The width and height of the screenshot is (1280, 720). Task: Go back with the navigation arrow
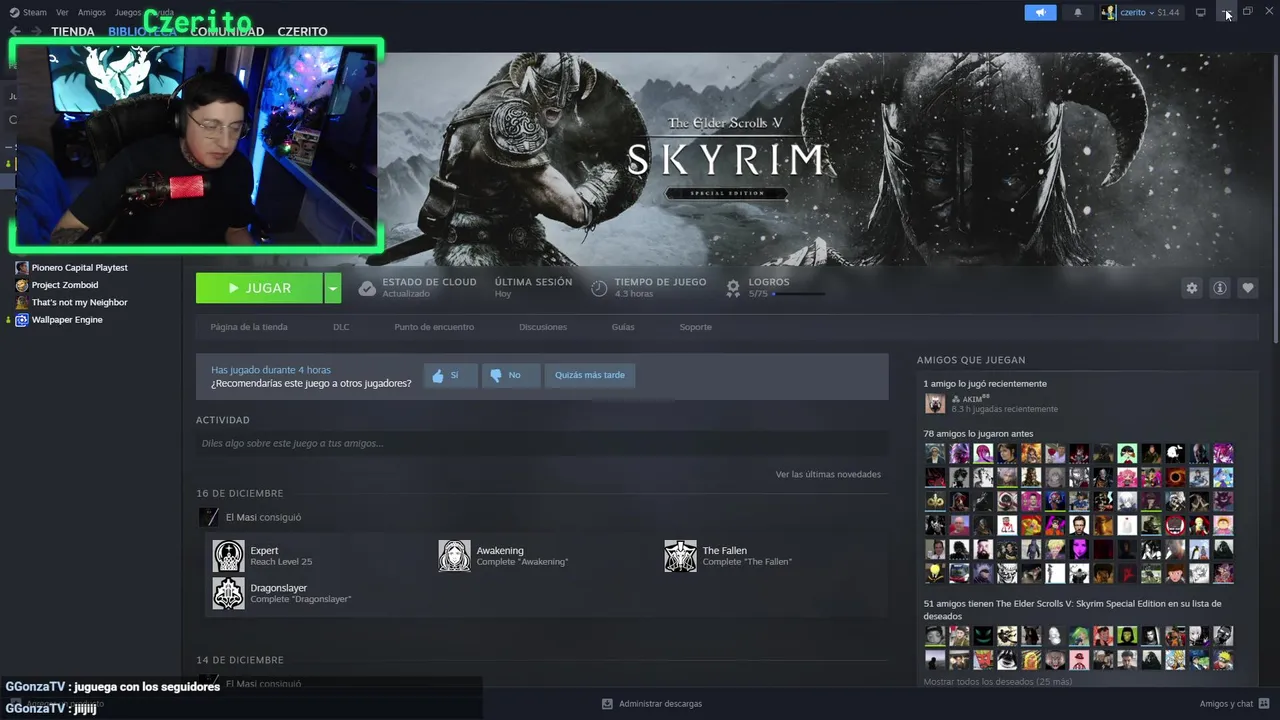15,31
